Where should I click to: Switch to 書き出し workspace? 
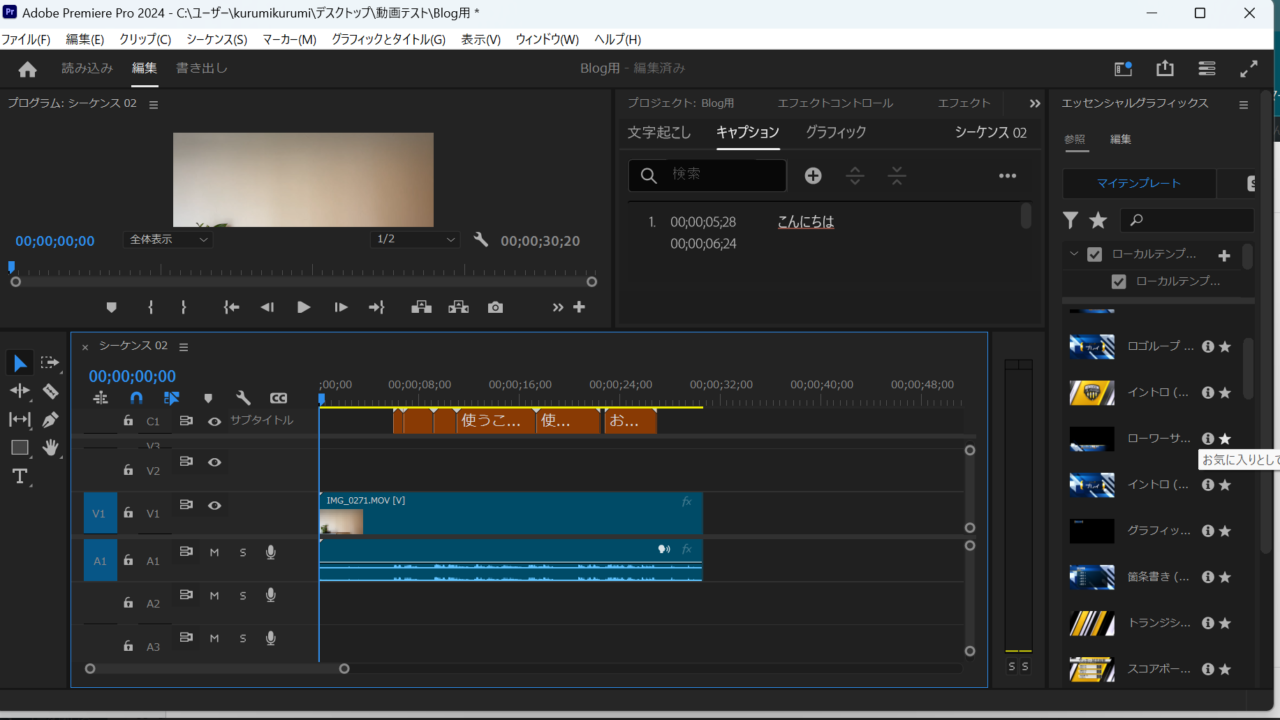point(202,68)
